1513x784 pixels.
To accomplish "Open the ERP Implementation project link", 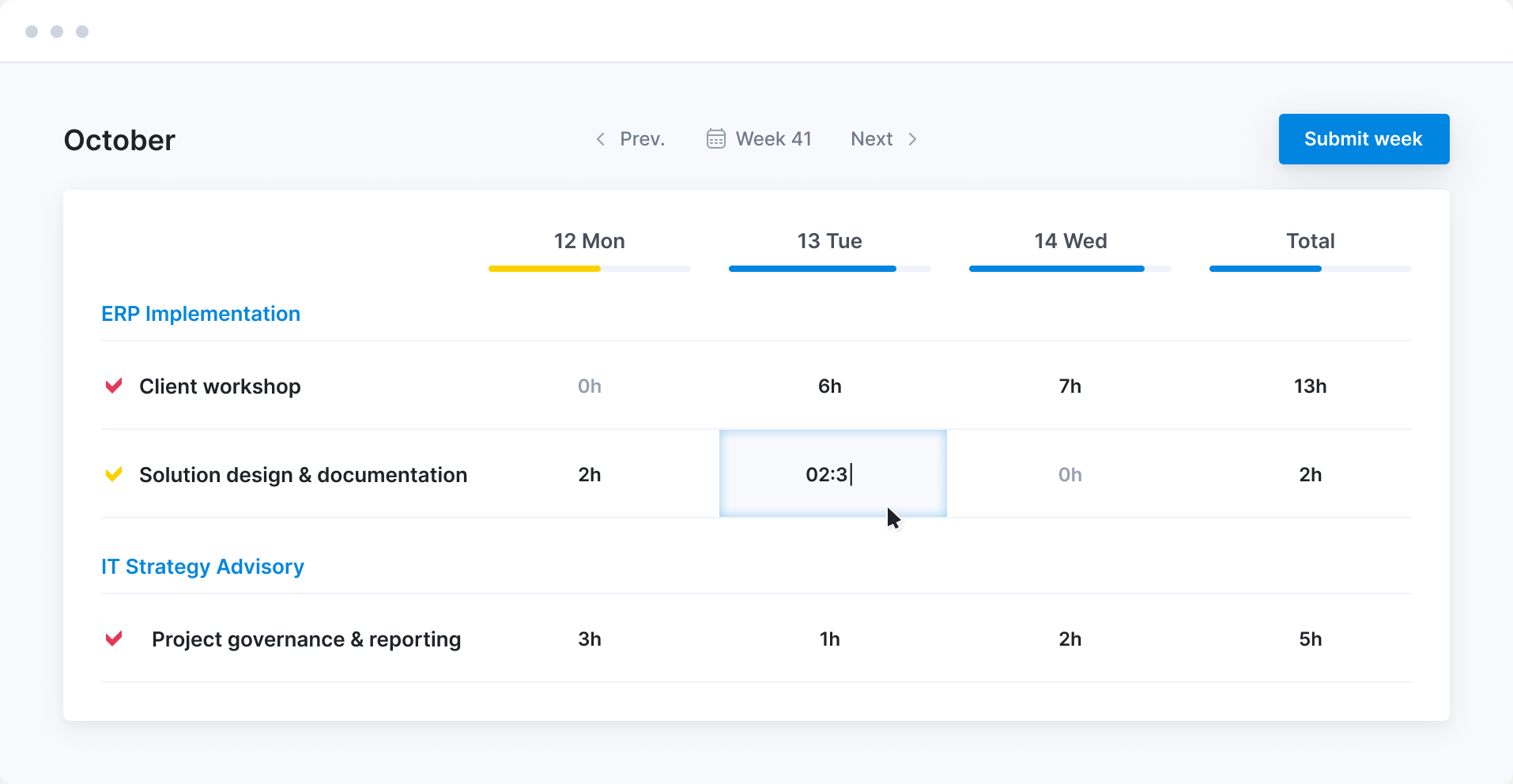I will point(201,314).
